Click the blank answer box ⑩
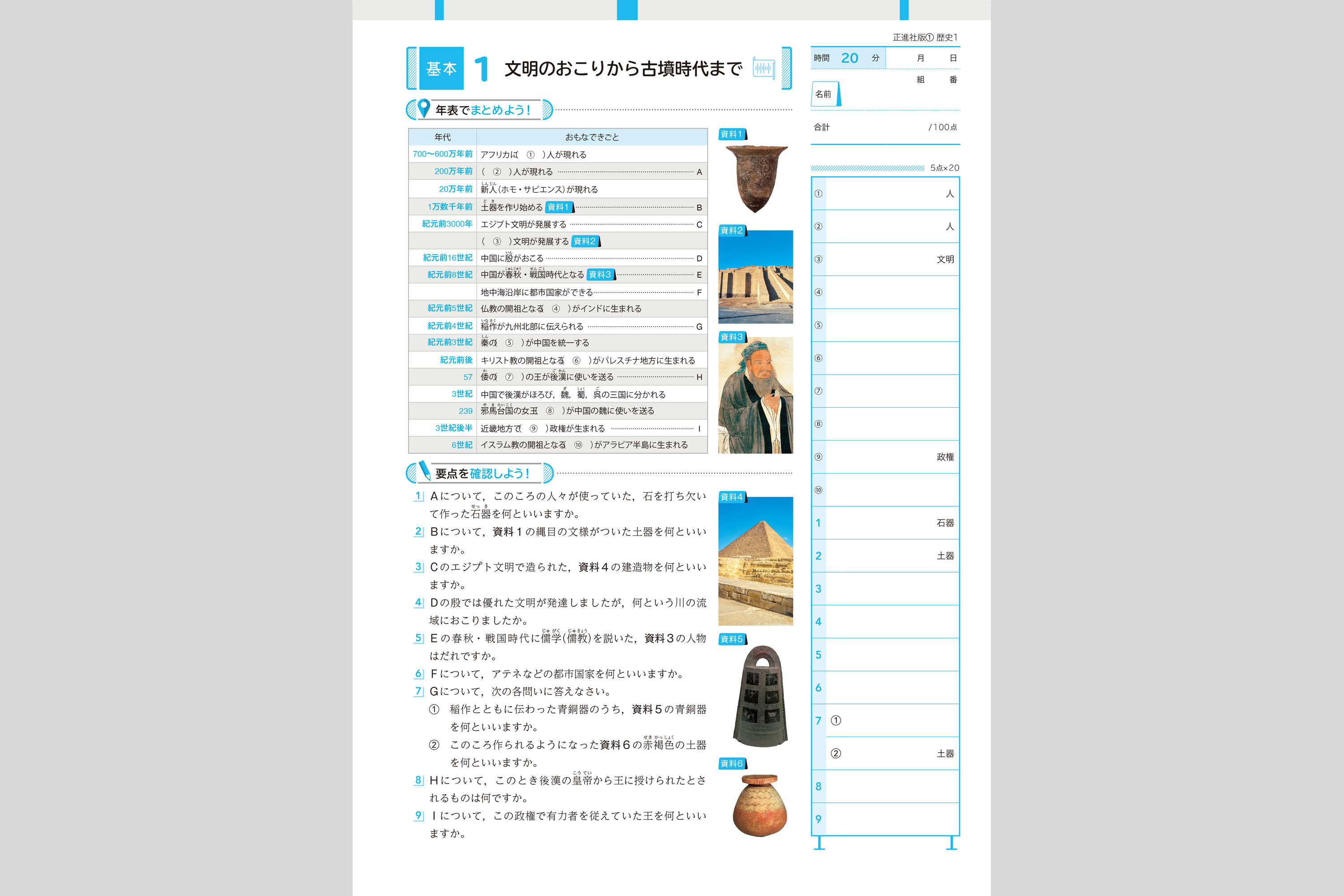The width and height of the screenshot is (1344, 896). pos(892,490)
